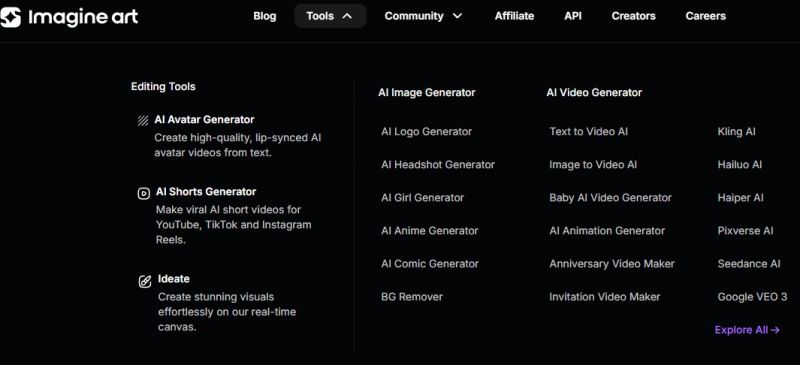Screen dimensions: 800x365
Task: Select Google VEO 3 link
Action: coord(753,297)
